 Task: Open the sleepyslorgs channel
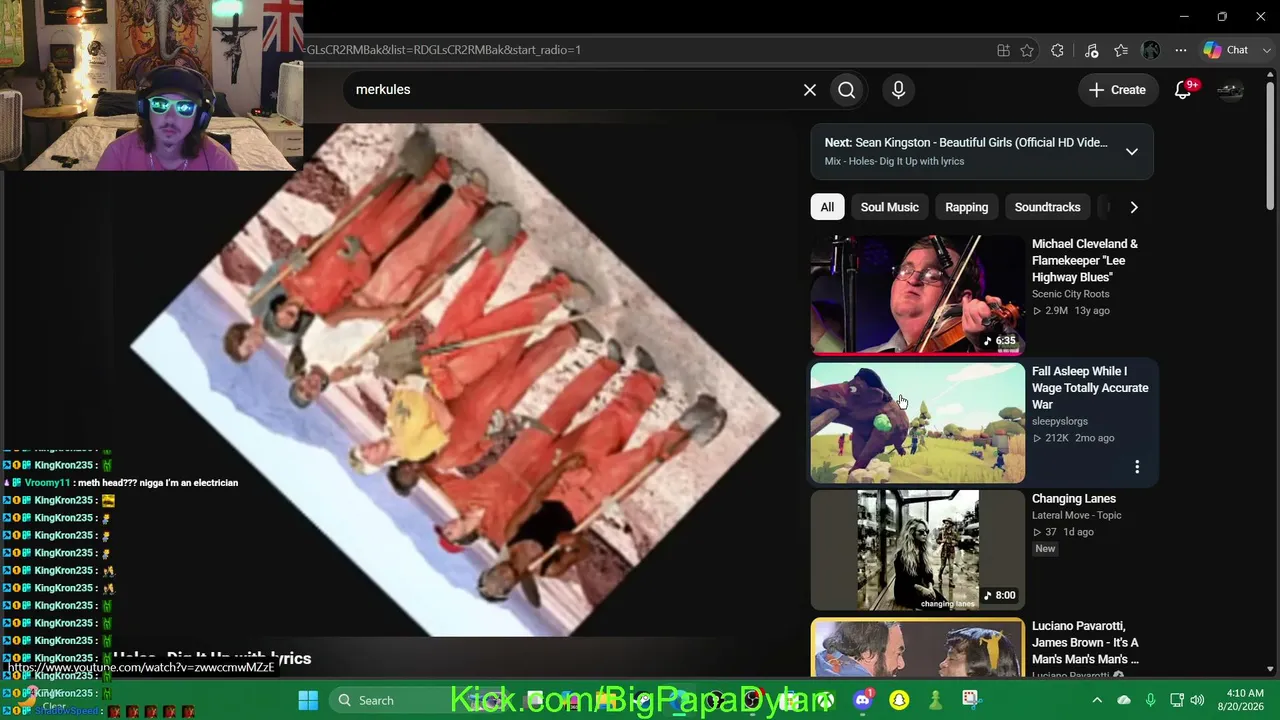[1060, 421]
